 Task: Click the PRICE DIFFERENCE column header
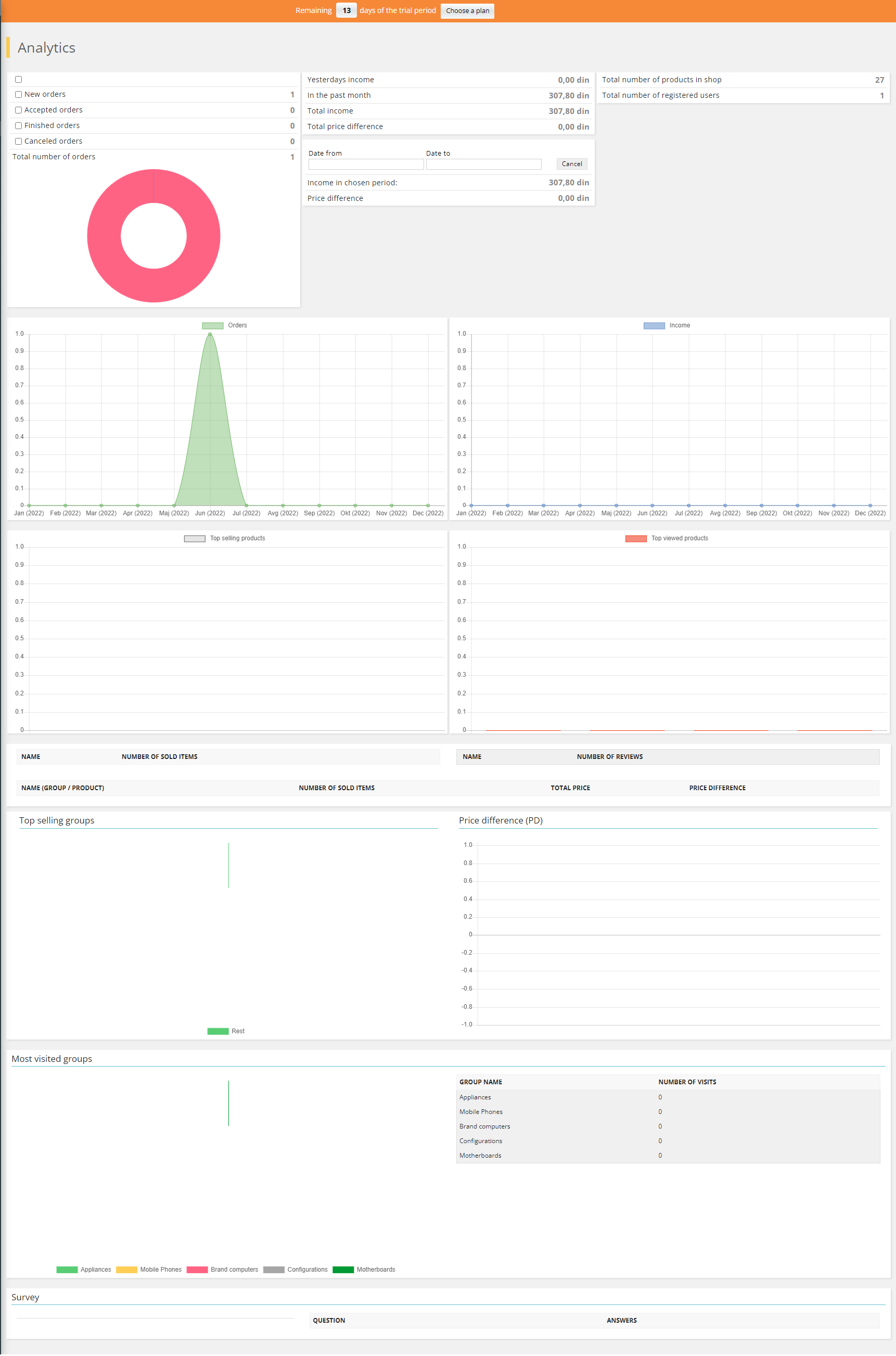click(x=717, y=788)
